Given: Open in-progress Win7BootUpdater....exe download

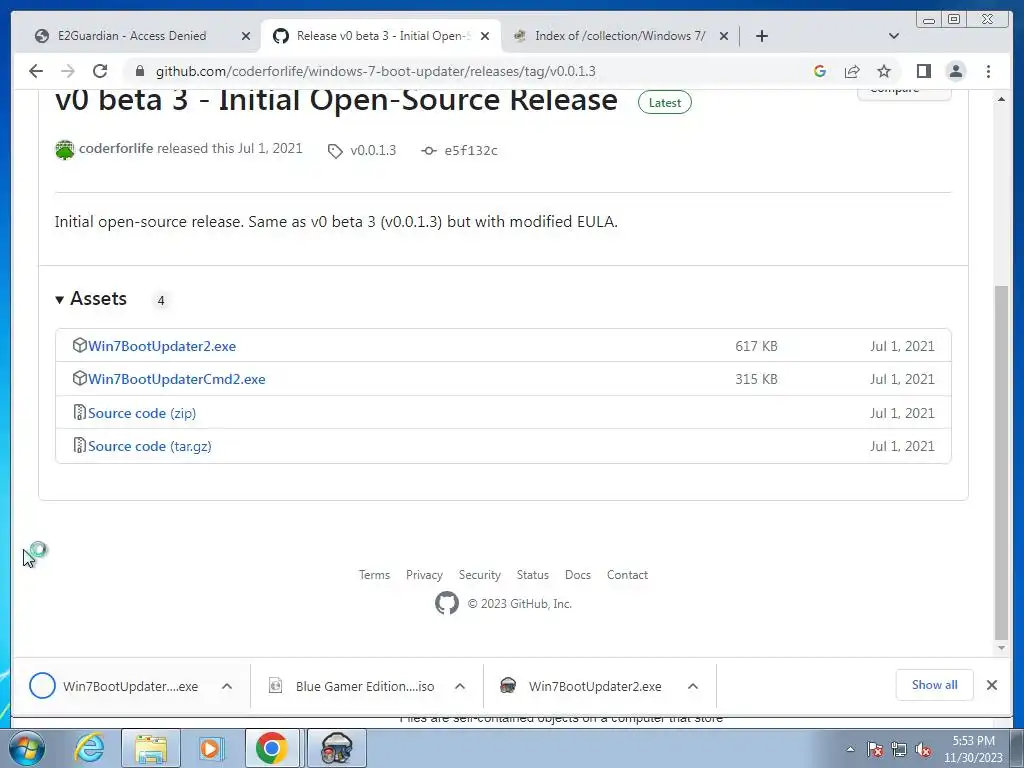Looking at the screenshot, I should (114, 686).
